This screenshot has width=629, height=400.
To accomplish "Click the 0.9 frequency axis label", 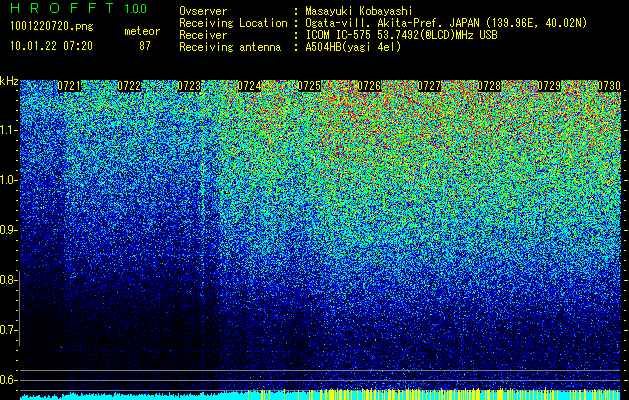I will [x=8, y=230].
